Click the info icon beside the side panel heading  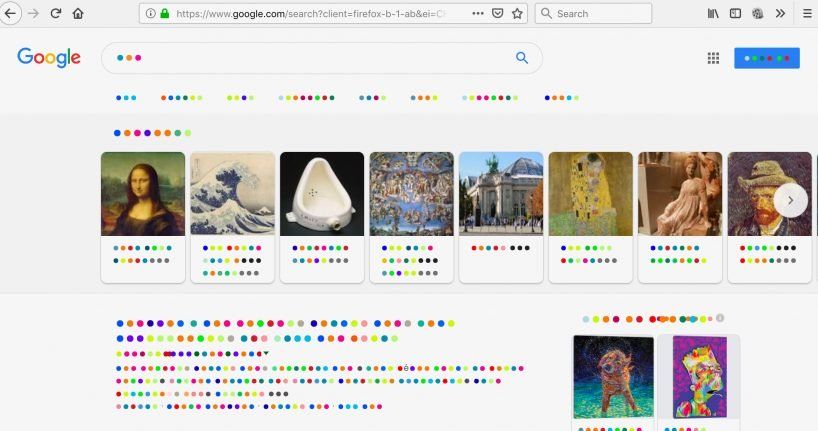tap(720, 318)
